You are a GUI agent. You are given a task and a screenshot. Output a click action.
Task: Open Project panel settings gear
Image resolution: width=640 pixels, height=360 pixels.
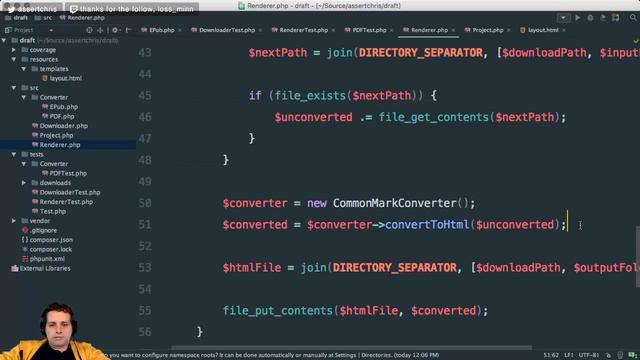(115, 30)
